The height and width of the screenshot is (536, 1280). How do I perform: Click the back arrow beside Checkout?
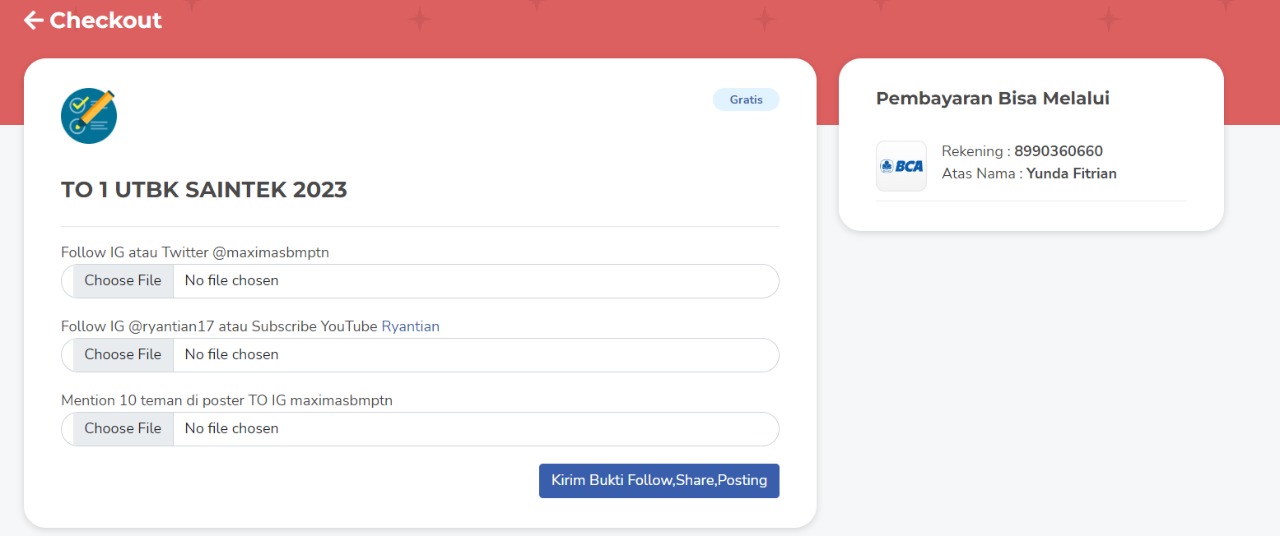click(x=33, y=20)
